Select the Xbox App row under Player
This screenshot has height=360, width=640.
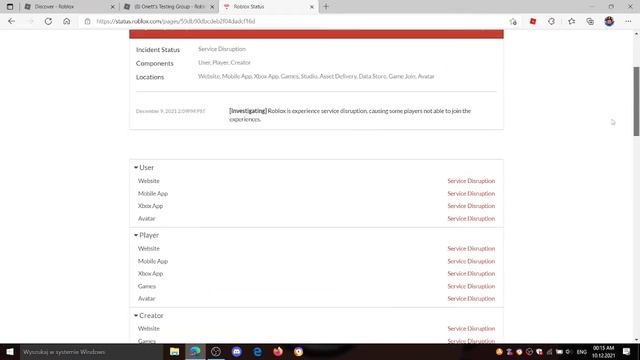point(316,273)
